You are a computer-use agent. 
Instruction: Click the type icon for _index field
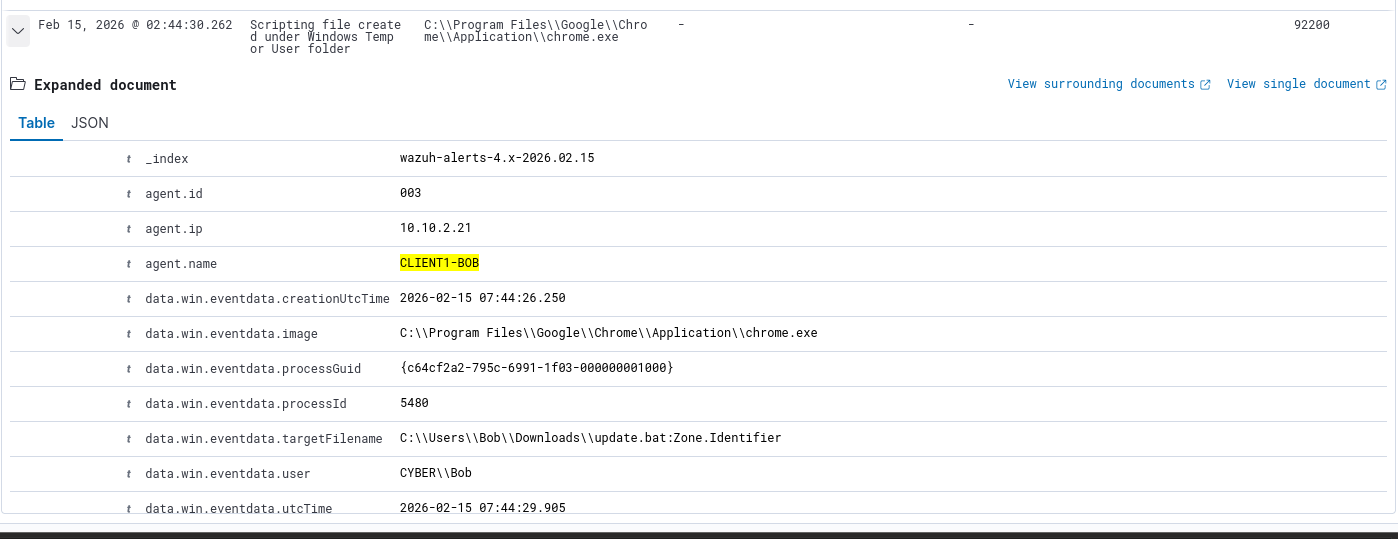128,159
